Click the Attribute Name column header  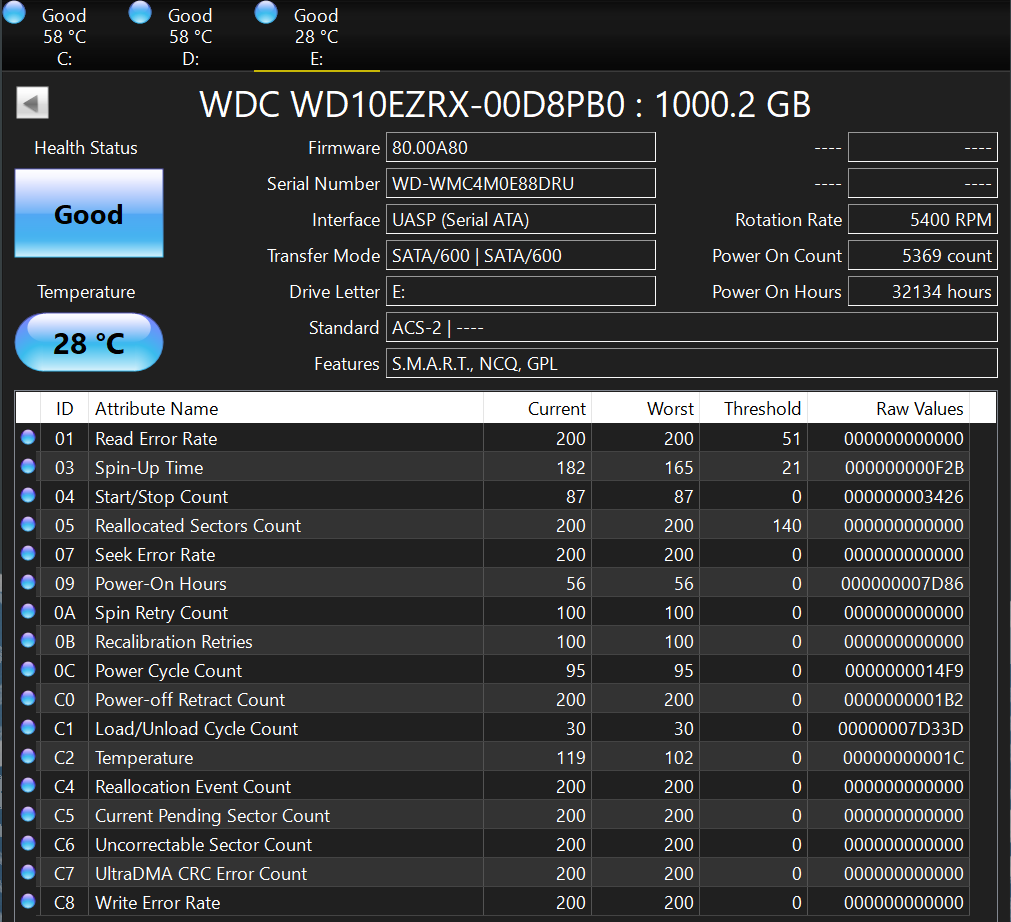[x=286, y=409]
